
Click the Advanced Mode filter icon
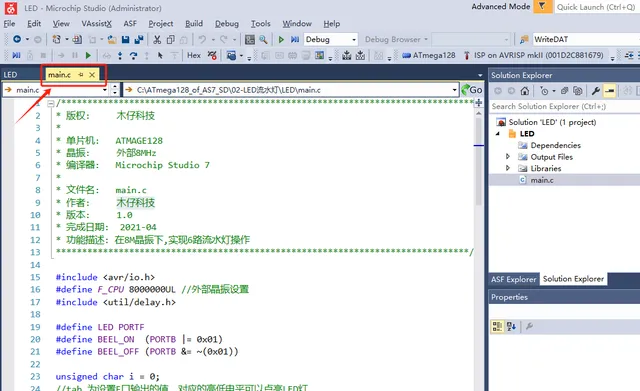[542, 7]
